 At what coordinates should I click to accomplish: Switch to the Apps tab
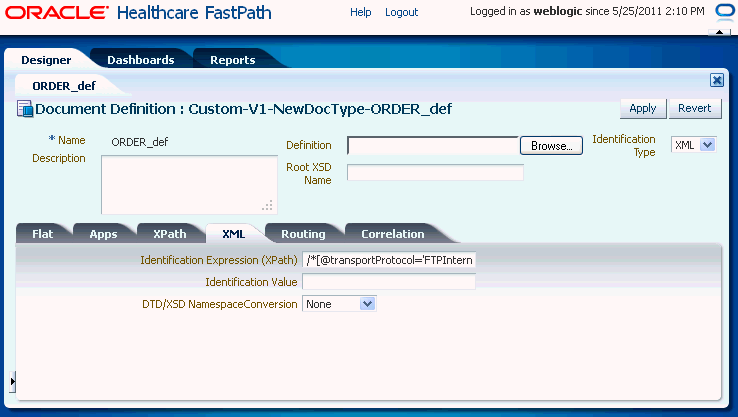104,234
